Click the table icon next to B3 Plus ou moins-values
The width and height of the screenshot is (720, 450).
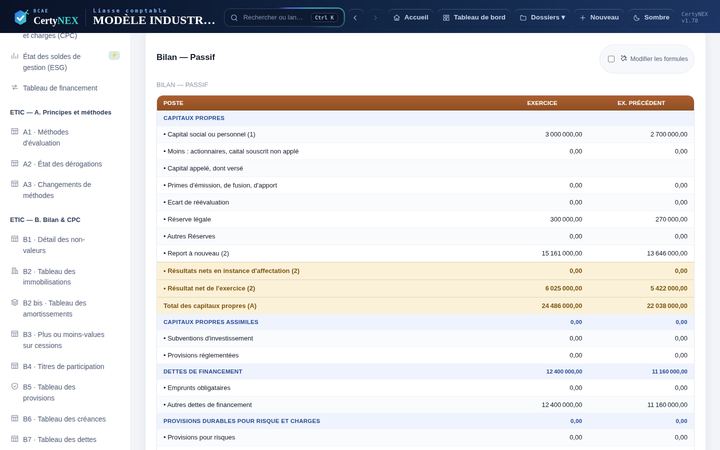click(x=14, y=334)
